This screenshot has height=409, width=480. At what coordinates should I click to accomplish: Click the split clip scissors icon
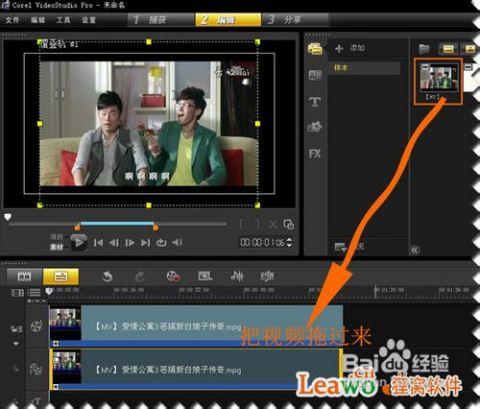(x=273, y=224)
